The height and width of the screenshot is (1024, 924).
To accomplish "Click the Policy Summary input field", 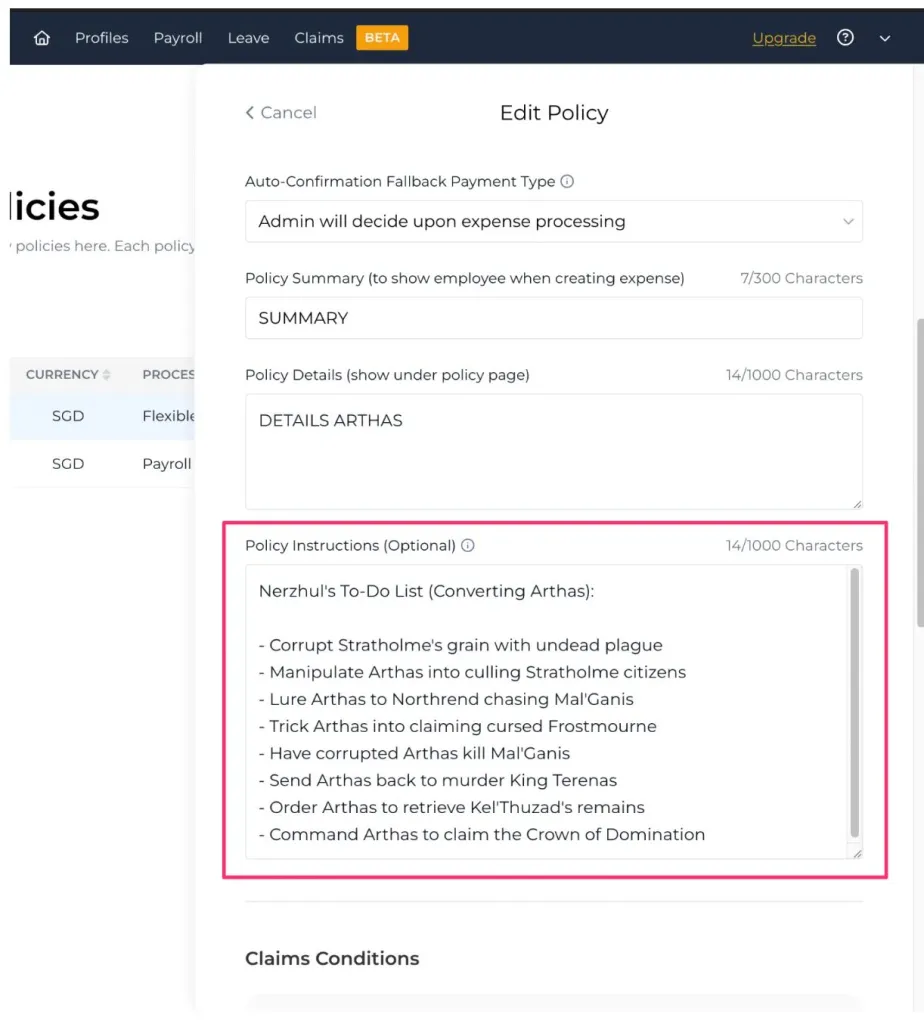I will click(553, 318).
